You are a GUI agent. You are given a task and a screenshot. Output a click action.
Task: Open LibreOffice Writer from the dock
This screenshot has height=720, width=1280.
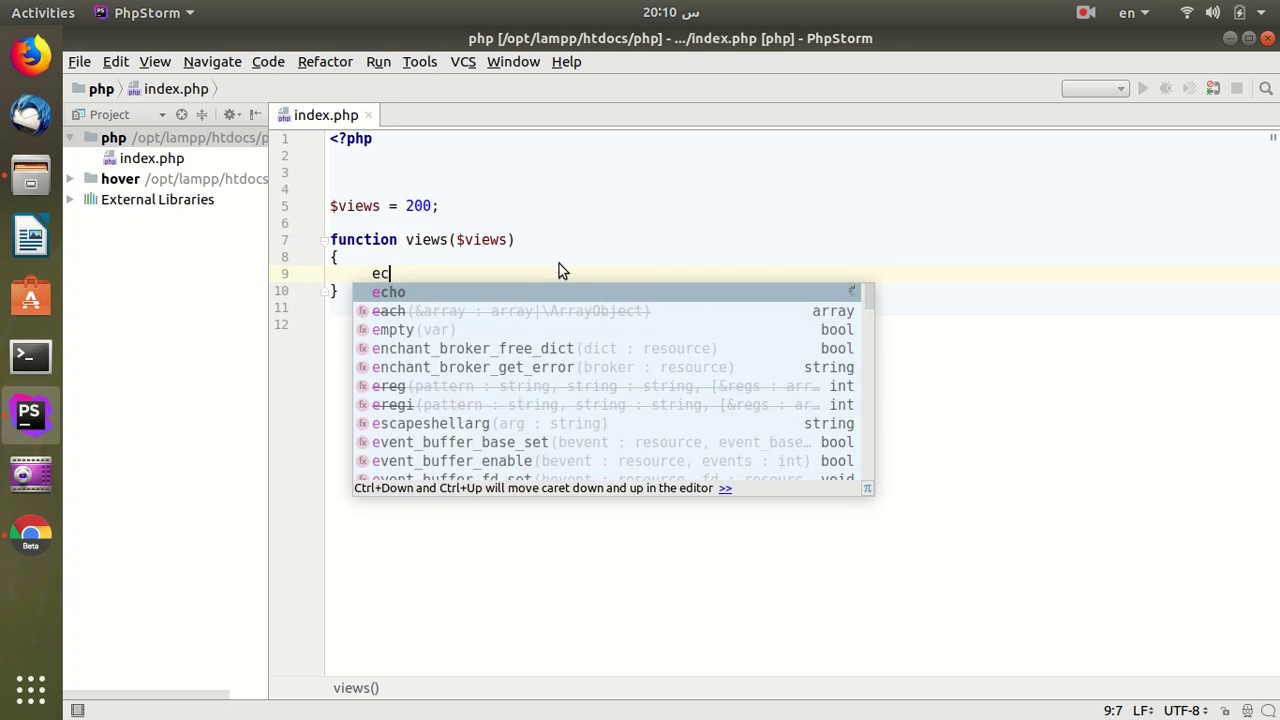[x=31, y=237]
